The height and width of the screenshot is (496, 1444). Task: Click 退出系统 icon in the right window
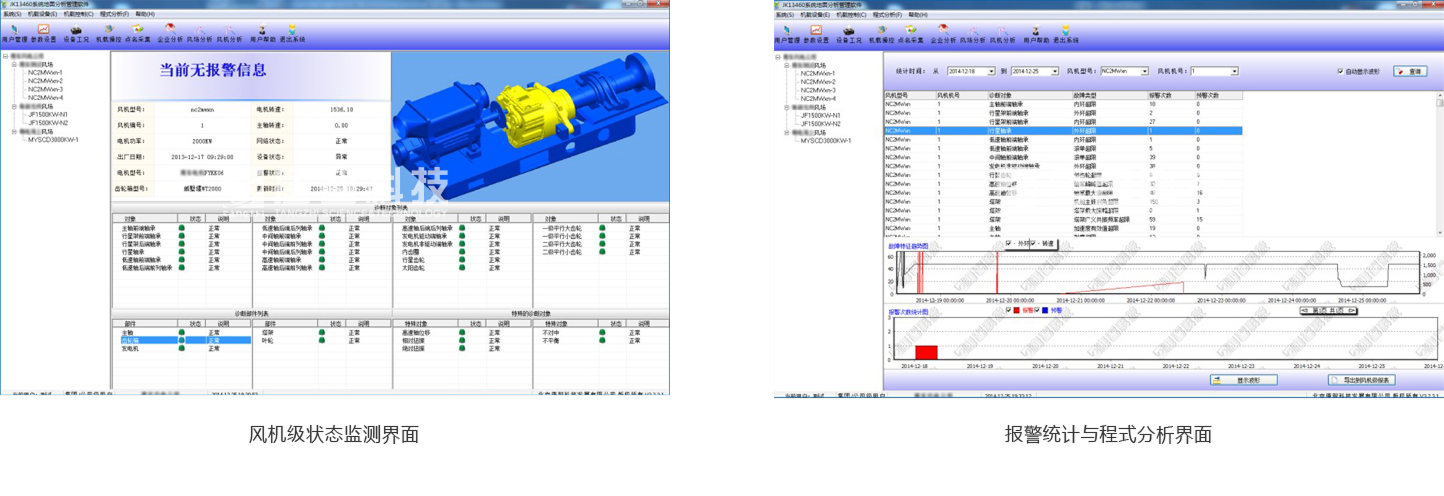[x=1065, y=33]
